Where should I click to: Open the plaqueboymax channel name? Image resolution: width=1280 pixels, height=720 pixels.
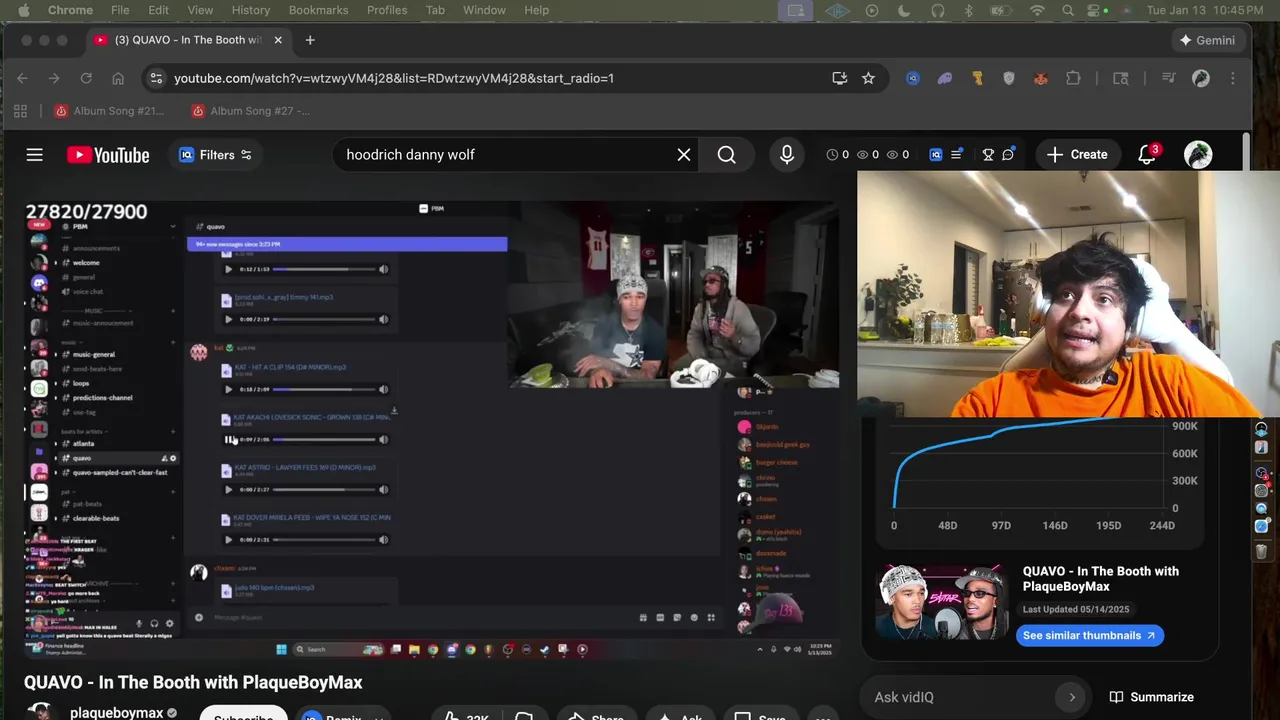[116, 713]
